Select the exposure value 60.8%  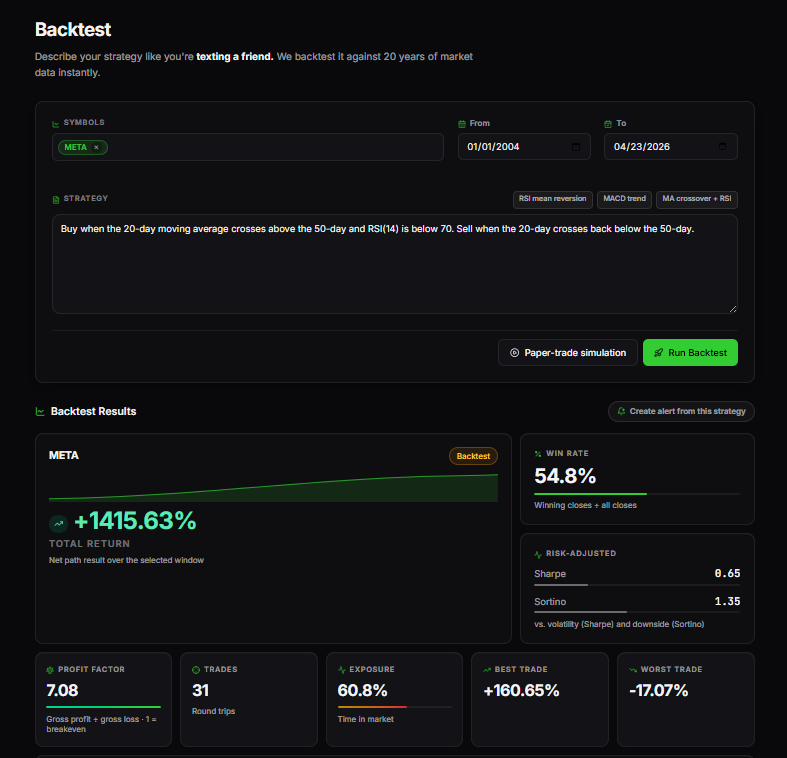click(x=362, y=691)
